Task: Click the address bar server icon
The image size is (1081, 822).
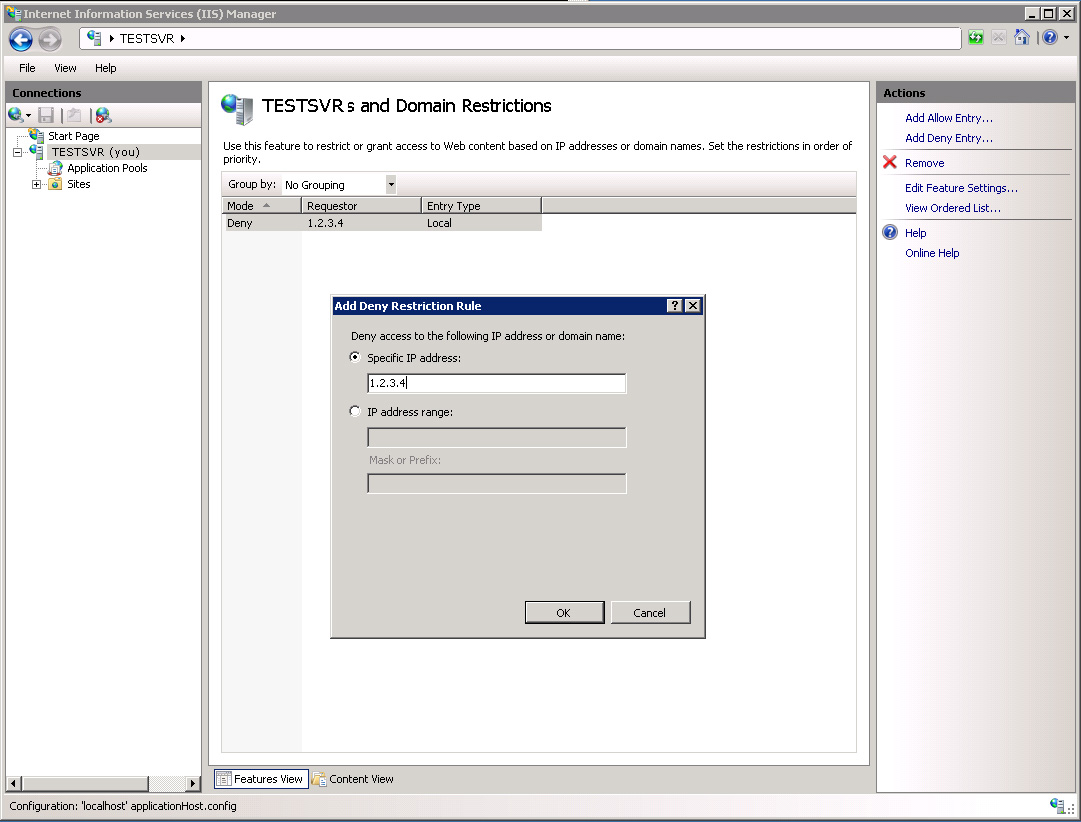Action: click(94, 38)
